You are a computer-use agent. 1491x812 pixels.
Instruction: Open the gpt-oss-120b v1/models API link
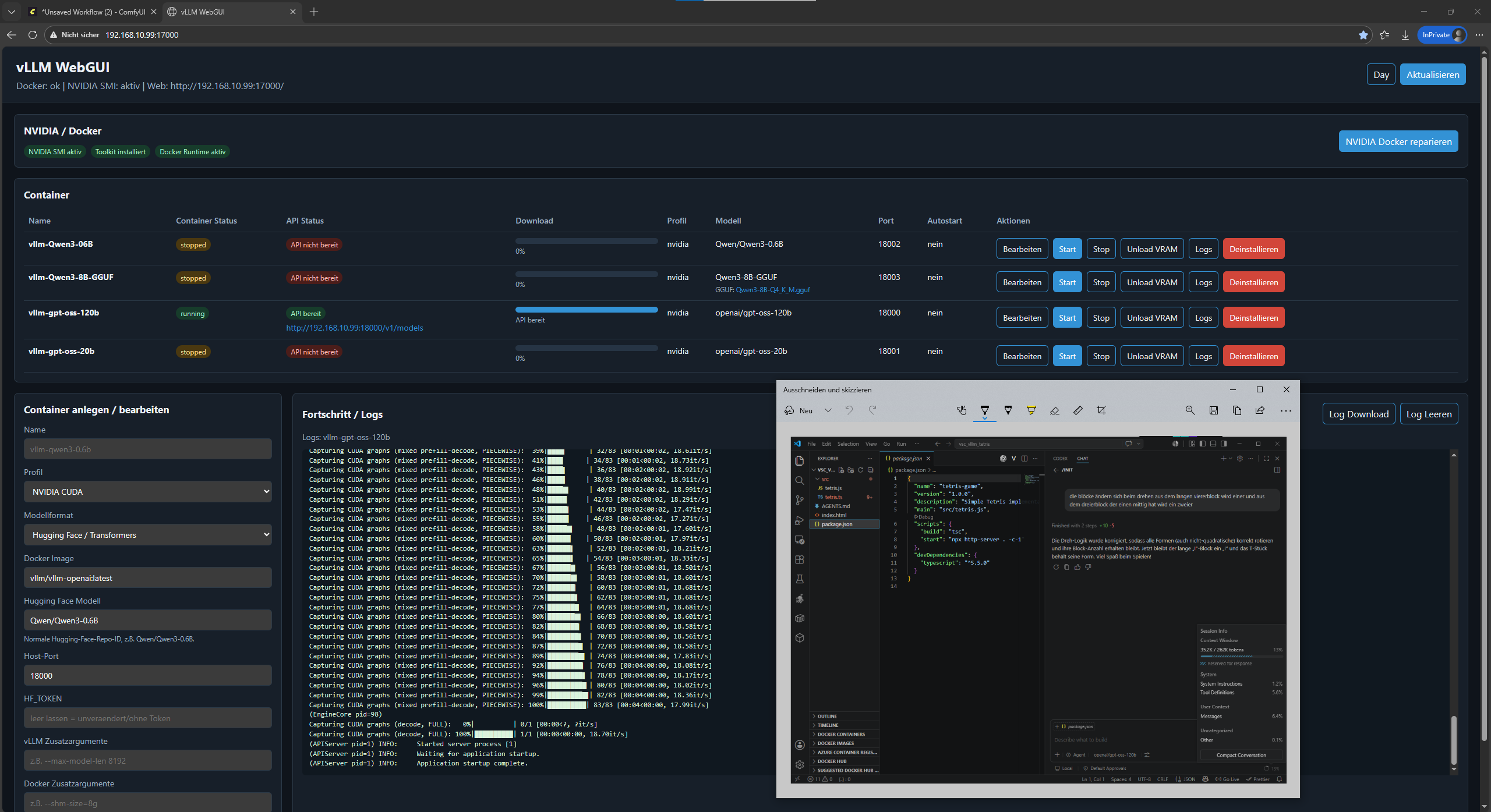click(355, 328)
